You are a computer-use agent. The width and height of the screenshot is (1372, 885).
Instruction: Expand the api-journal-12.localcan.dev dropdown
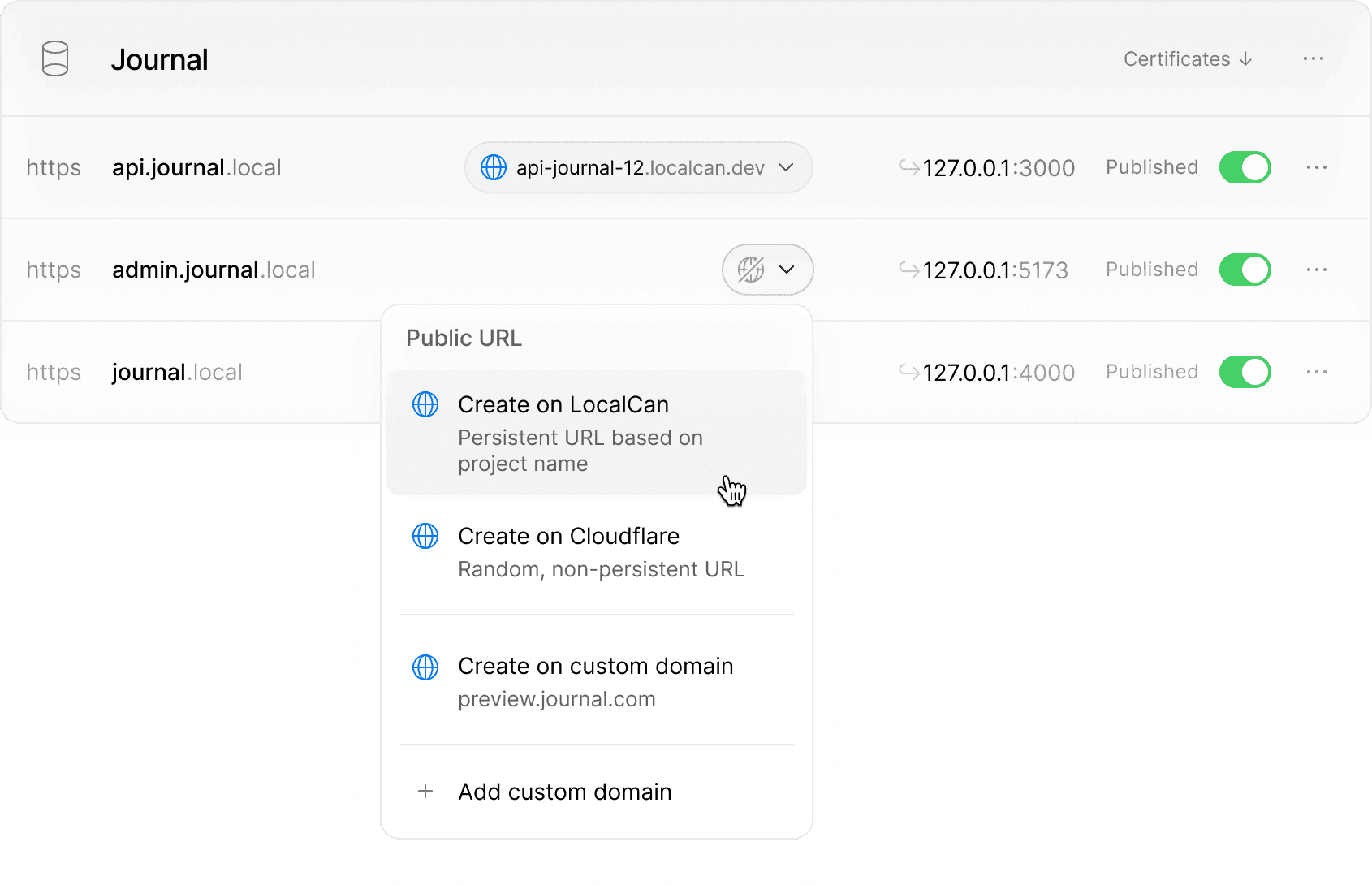coord(786,167)
